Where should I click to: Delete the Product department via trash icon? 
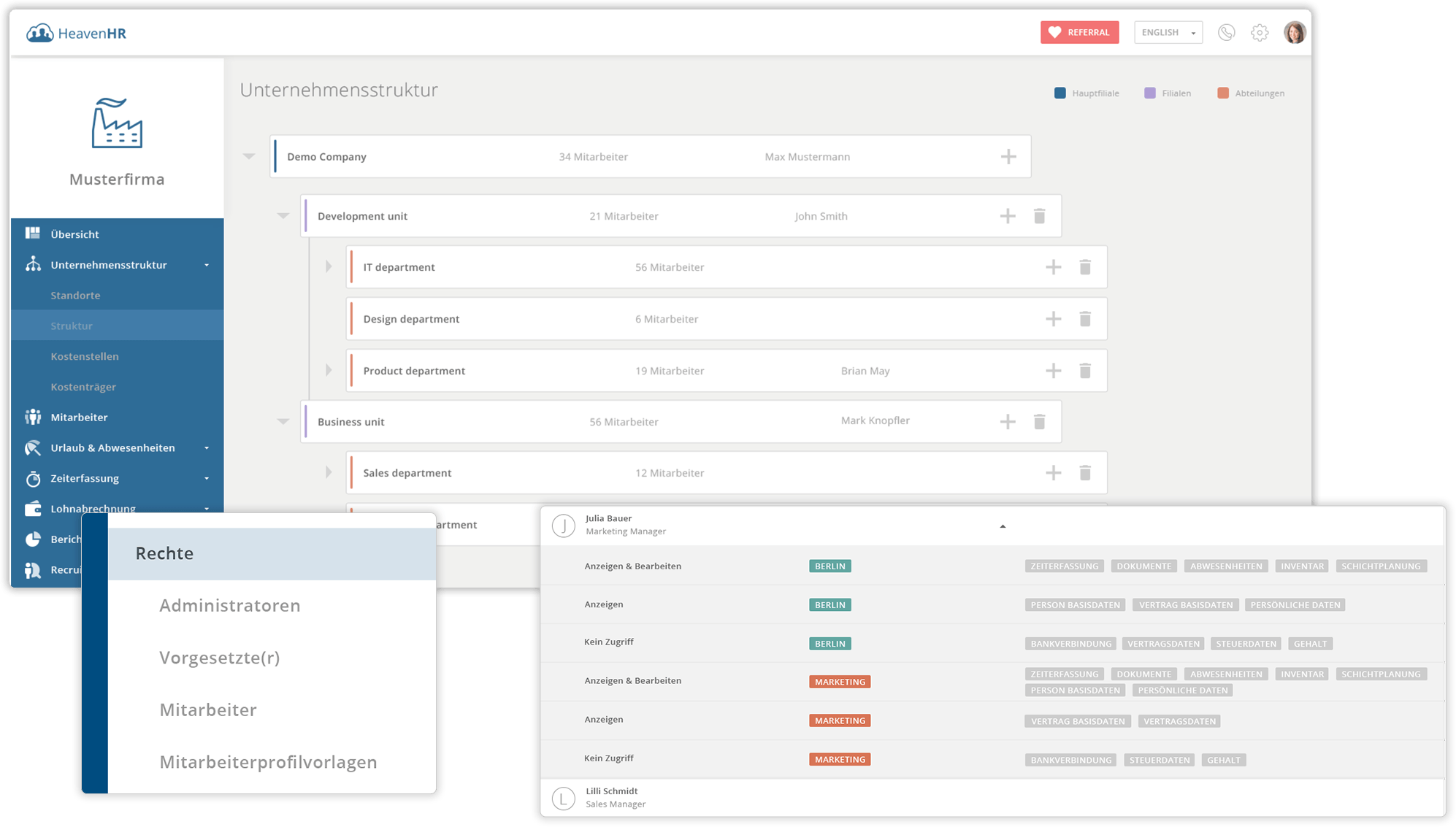pyautogui.click(x=1085, y=371)
